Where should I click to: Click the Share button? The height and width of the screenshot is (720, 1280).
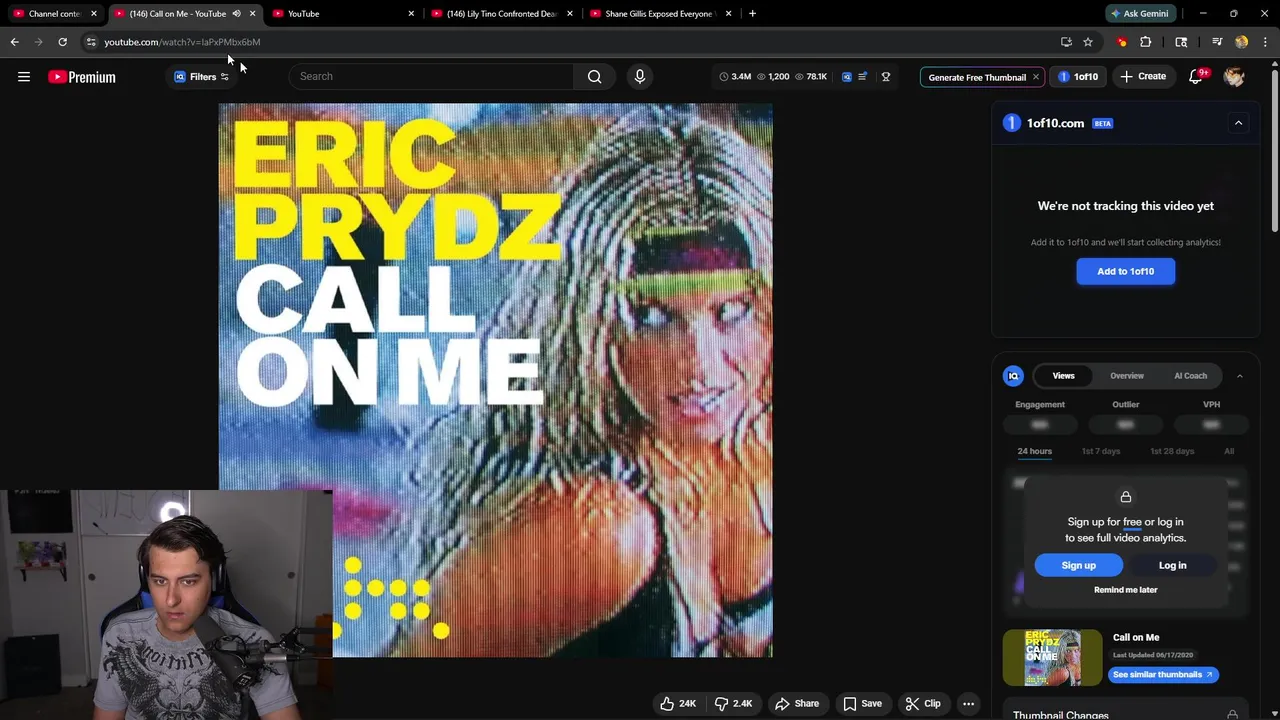[798, 704]
